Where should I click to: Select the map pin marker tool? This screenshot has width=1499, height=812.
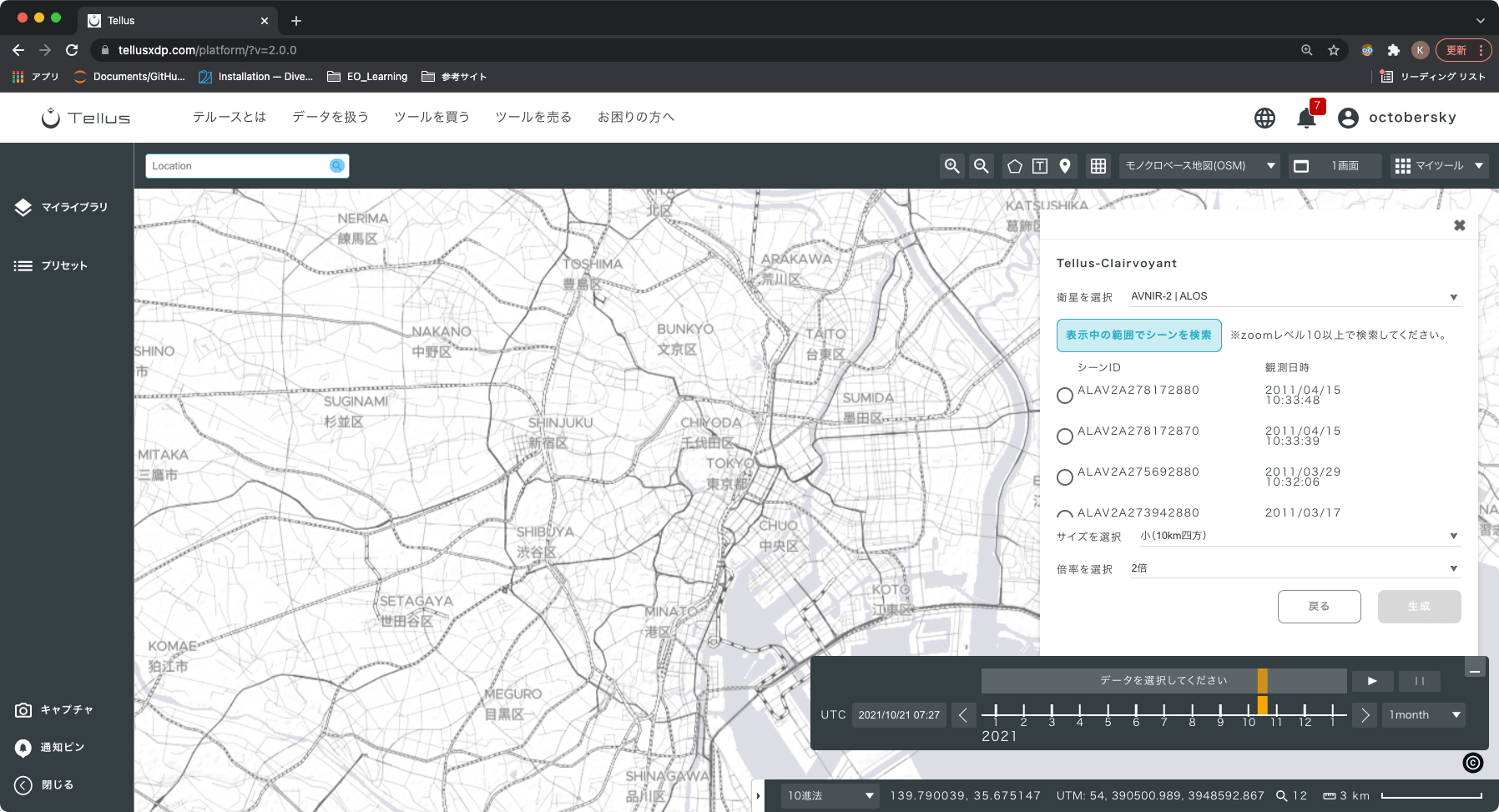[1065, 166]
